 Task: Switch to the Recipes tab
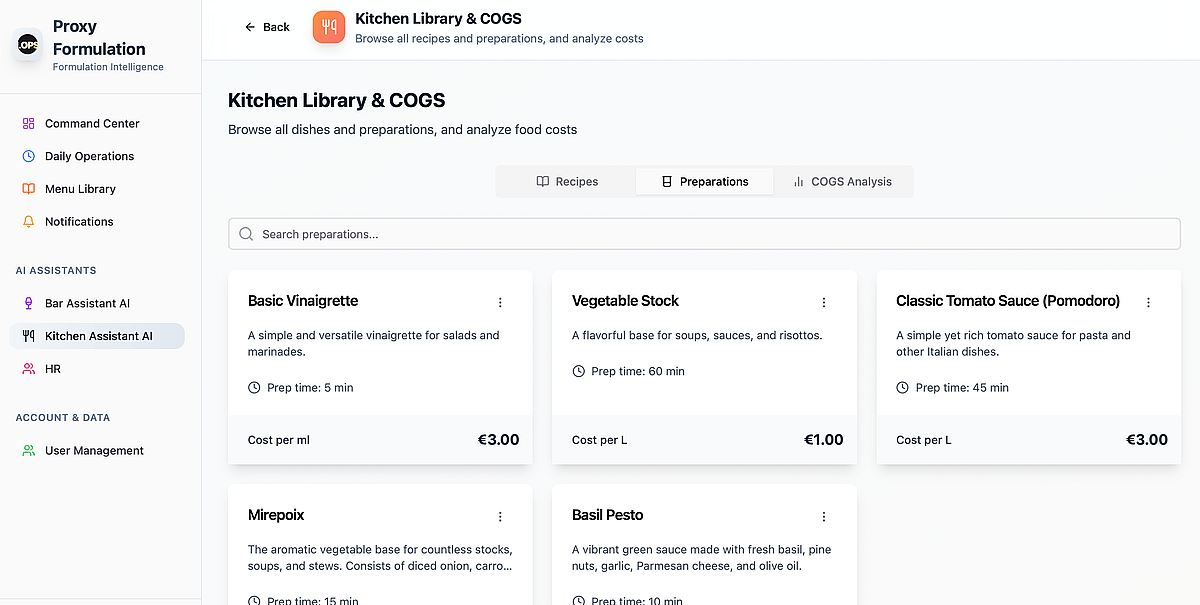point(566,182)
